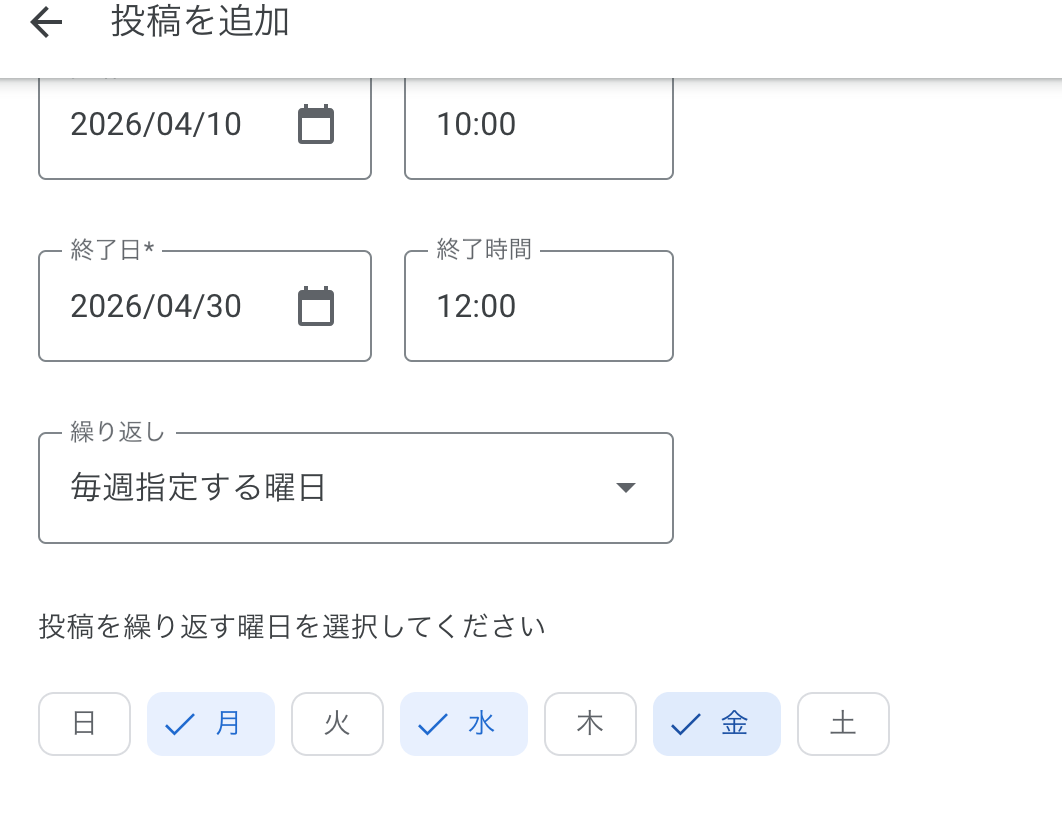
Task: Select Saturday 土 day chip
Action: click(x=843, y=724)
